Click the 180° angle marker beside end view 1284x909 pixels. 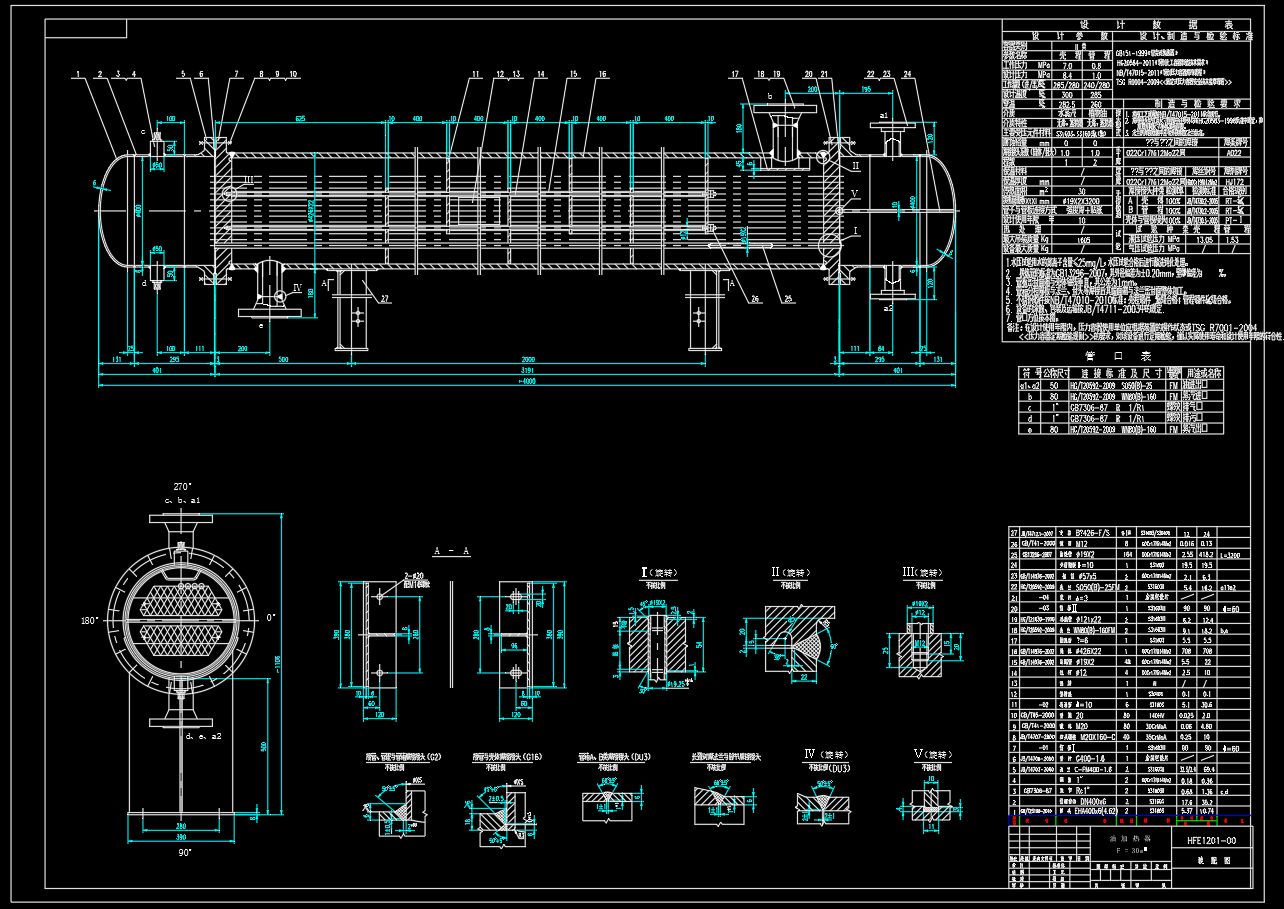click(x=89, y=620)
